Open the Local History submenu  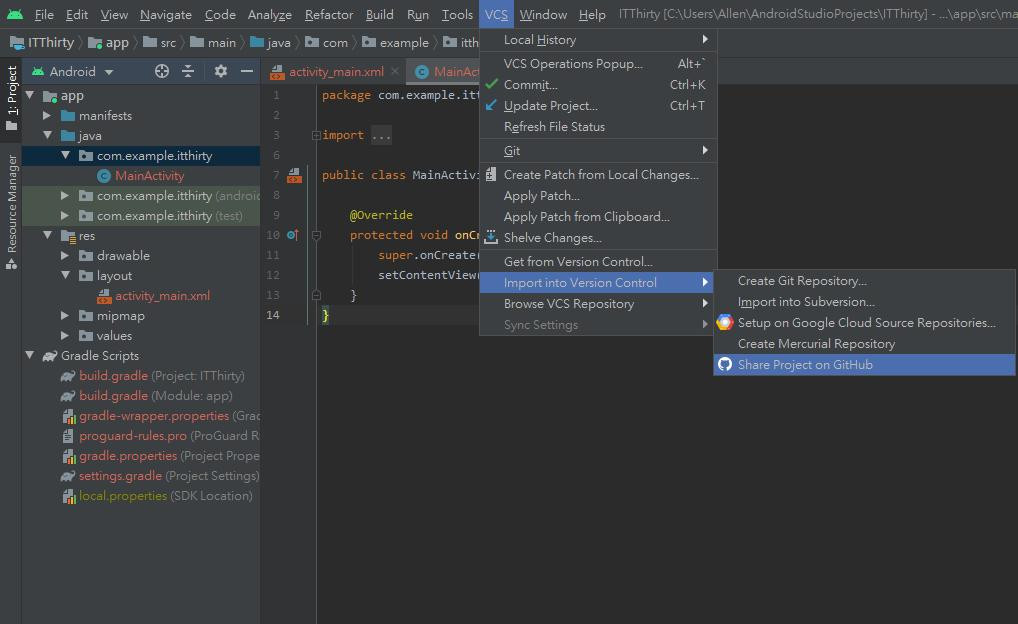click(598, 40)
